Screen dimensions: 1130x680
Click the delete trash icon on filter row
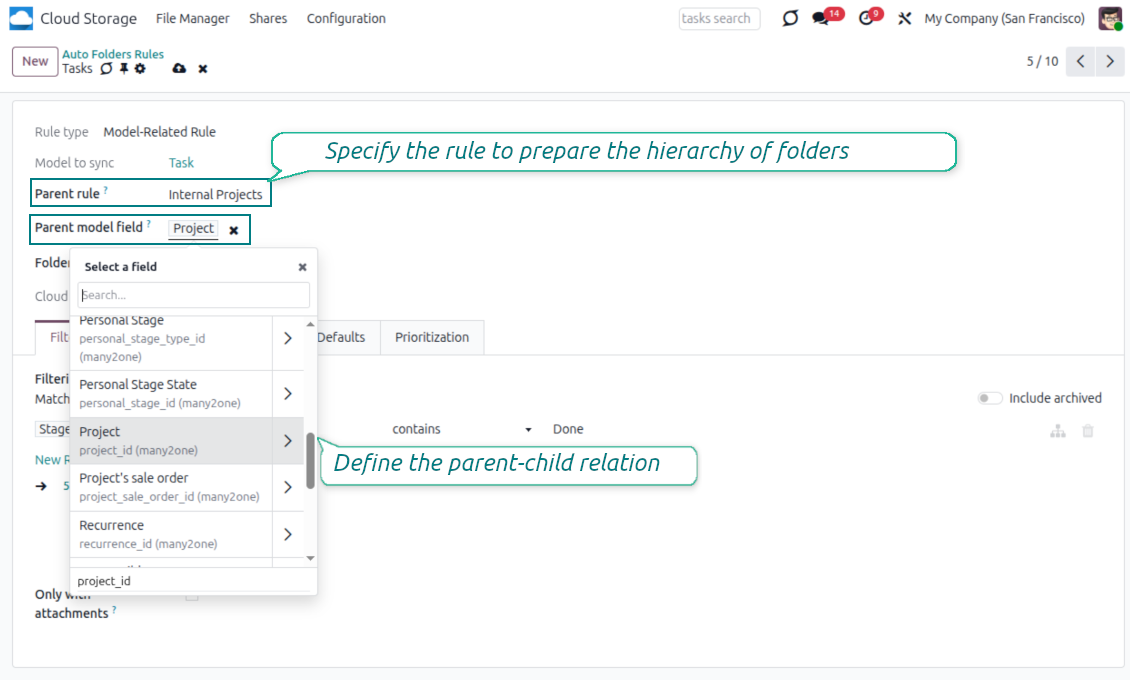pyautogui.click(x=1088, y=431)
